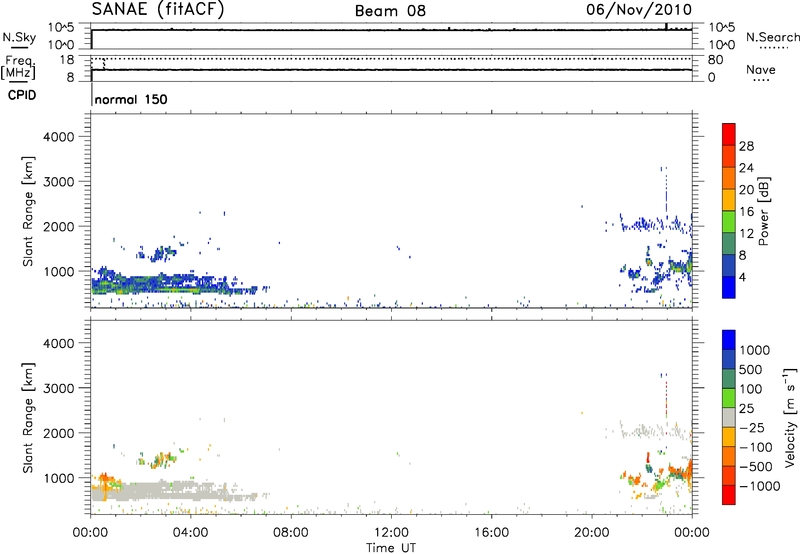Click the red bottom Velocity colorbar segment below -1000
The height and width of the screenshot is (554, 800).
click(x=729, y=495)
